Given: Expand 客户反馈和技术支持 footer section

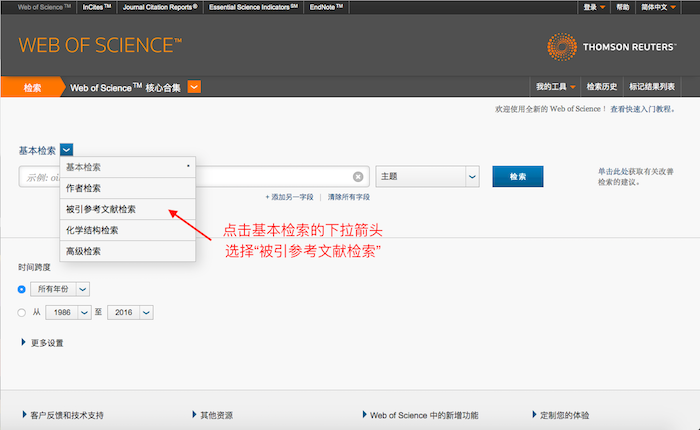Looking at the screenshot, I should (x=63, y=414).
